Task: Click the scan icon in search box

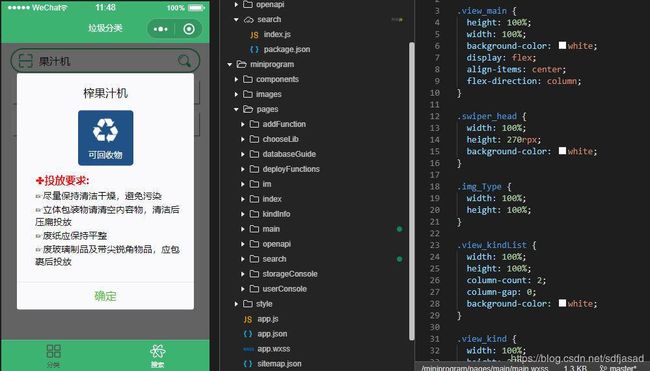Action: (x=25, y=61)
